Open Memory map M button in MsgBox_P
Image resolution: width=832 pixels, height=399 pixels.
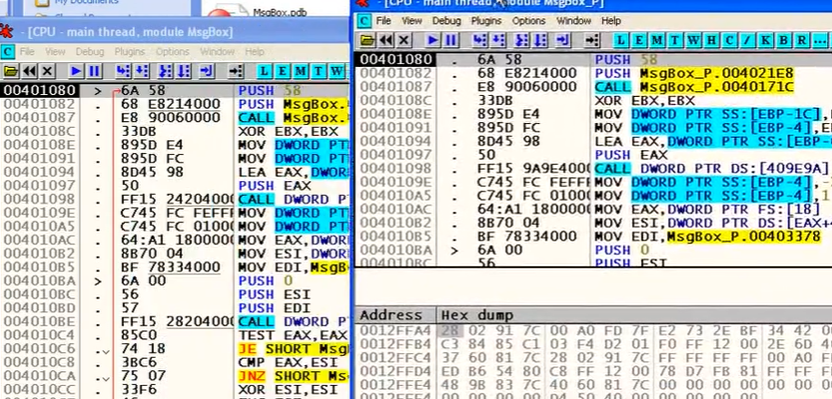coord(657,40)
